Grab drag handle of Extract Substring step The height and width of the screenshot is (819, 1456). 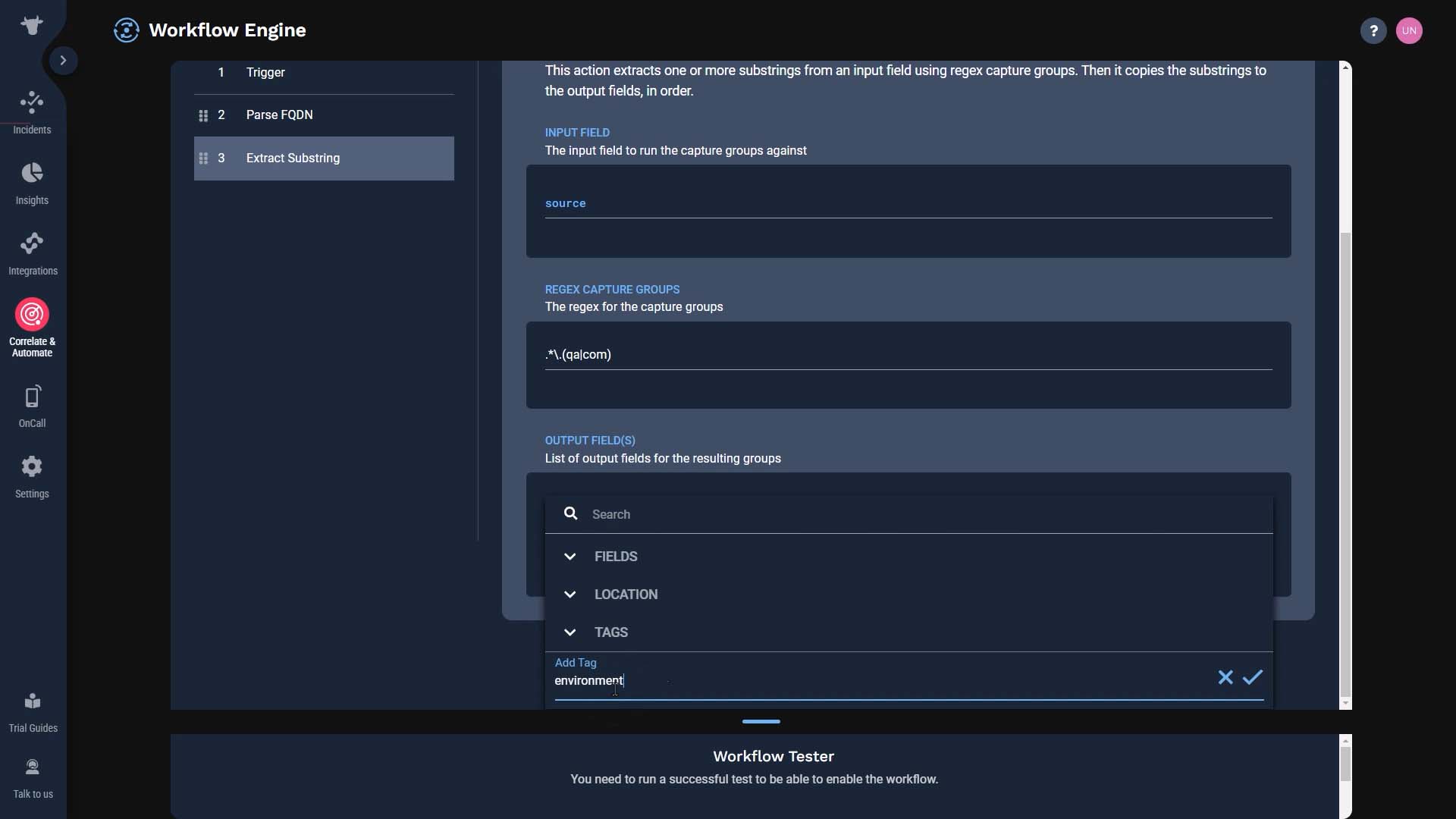coord(203,158)
